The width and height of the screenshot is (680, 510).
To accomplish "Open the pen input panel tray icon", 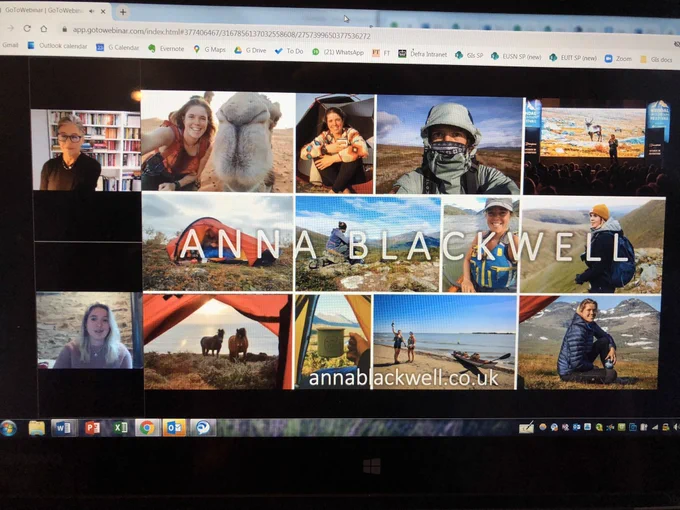I will click(526, 428).
